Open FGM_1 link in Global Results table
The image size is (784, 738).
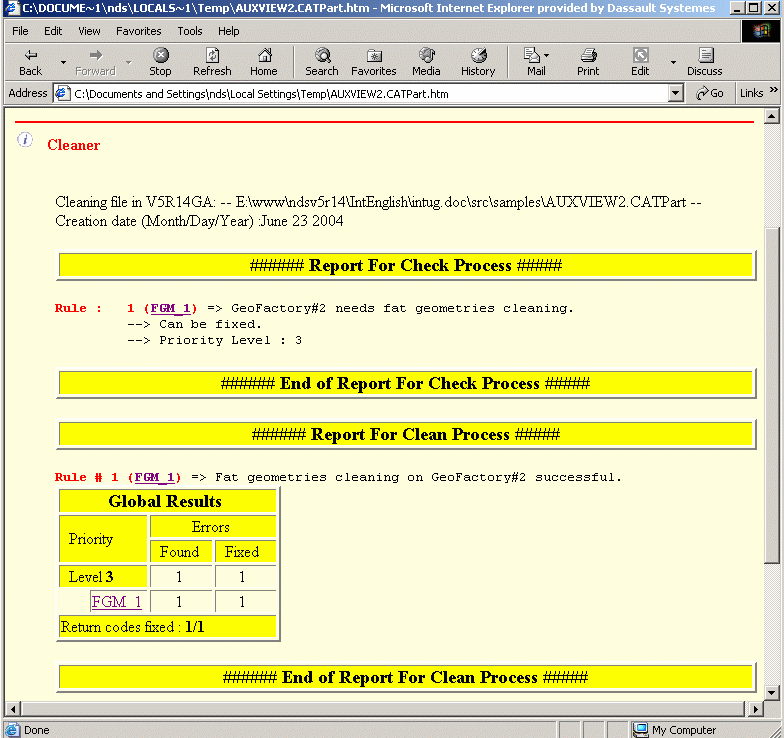pyautogui.click(x=116, y=602)
